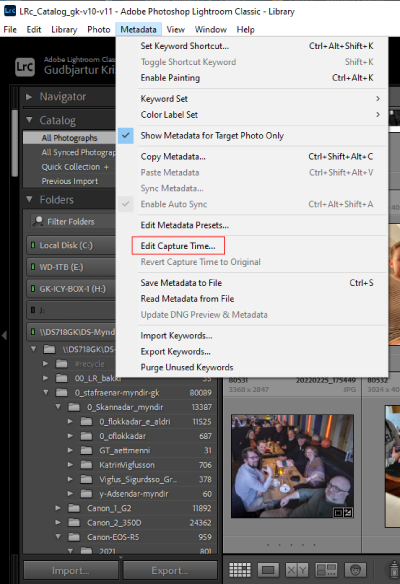Choose Set Keyword Shortcut
Screen dimensions: 400x584
pos(252,46)
